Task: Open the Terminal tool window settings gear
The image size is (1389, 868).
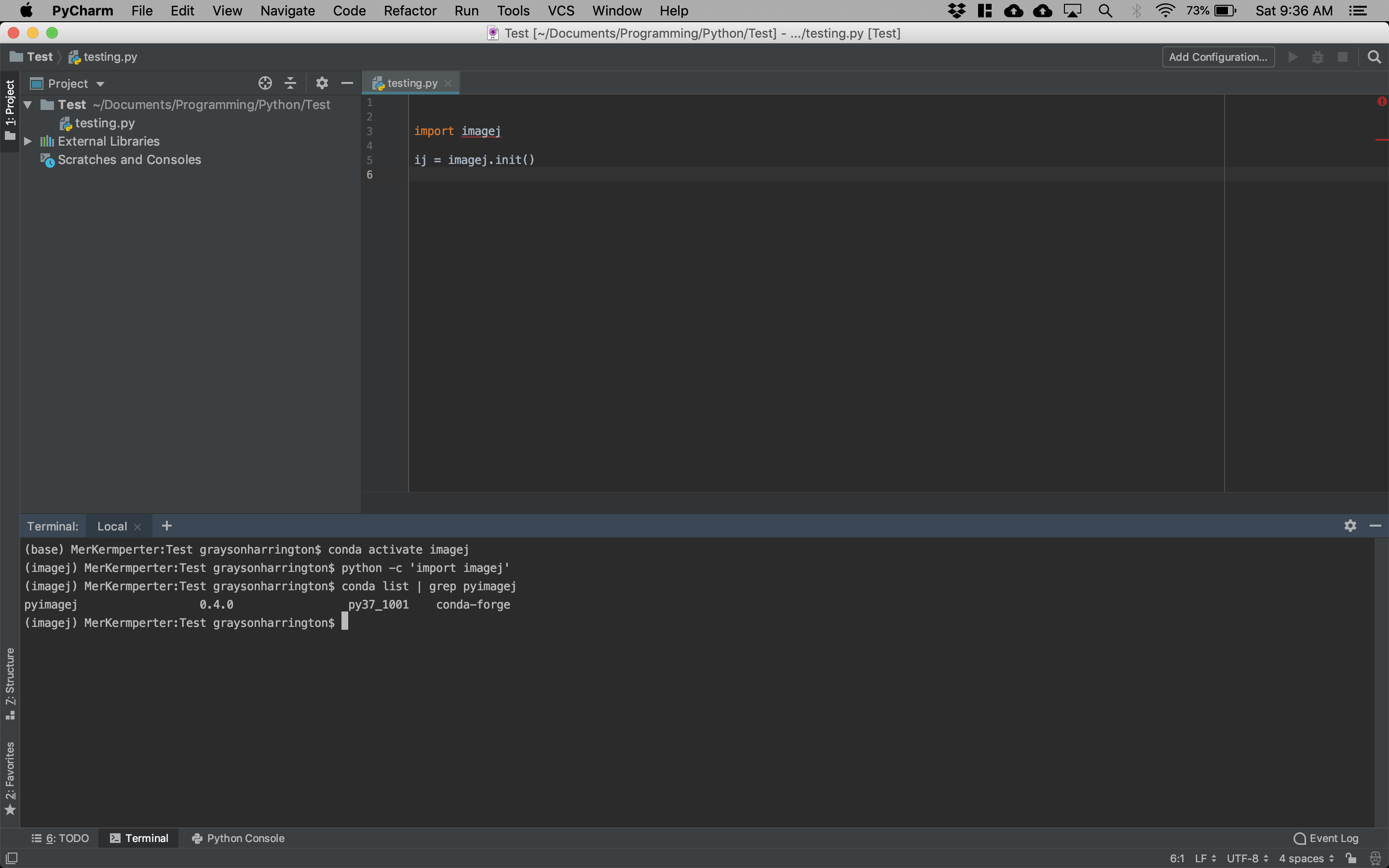Action: click(1350, 525)
